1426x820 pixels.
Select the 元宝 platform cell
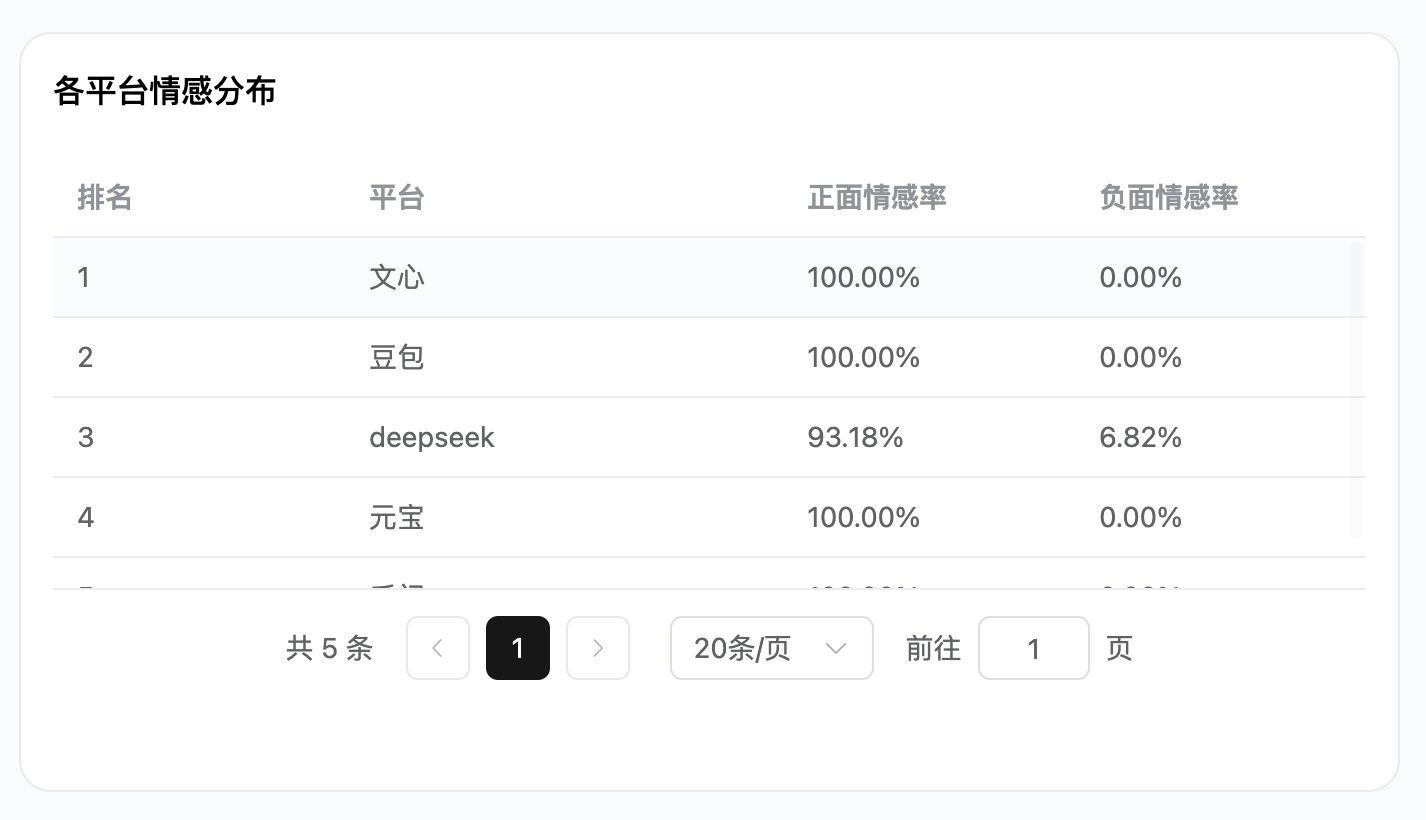397,517
